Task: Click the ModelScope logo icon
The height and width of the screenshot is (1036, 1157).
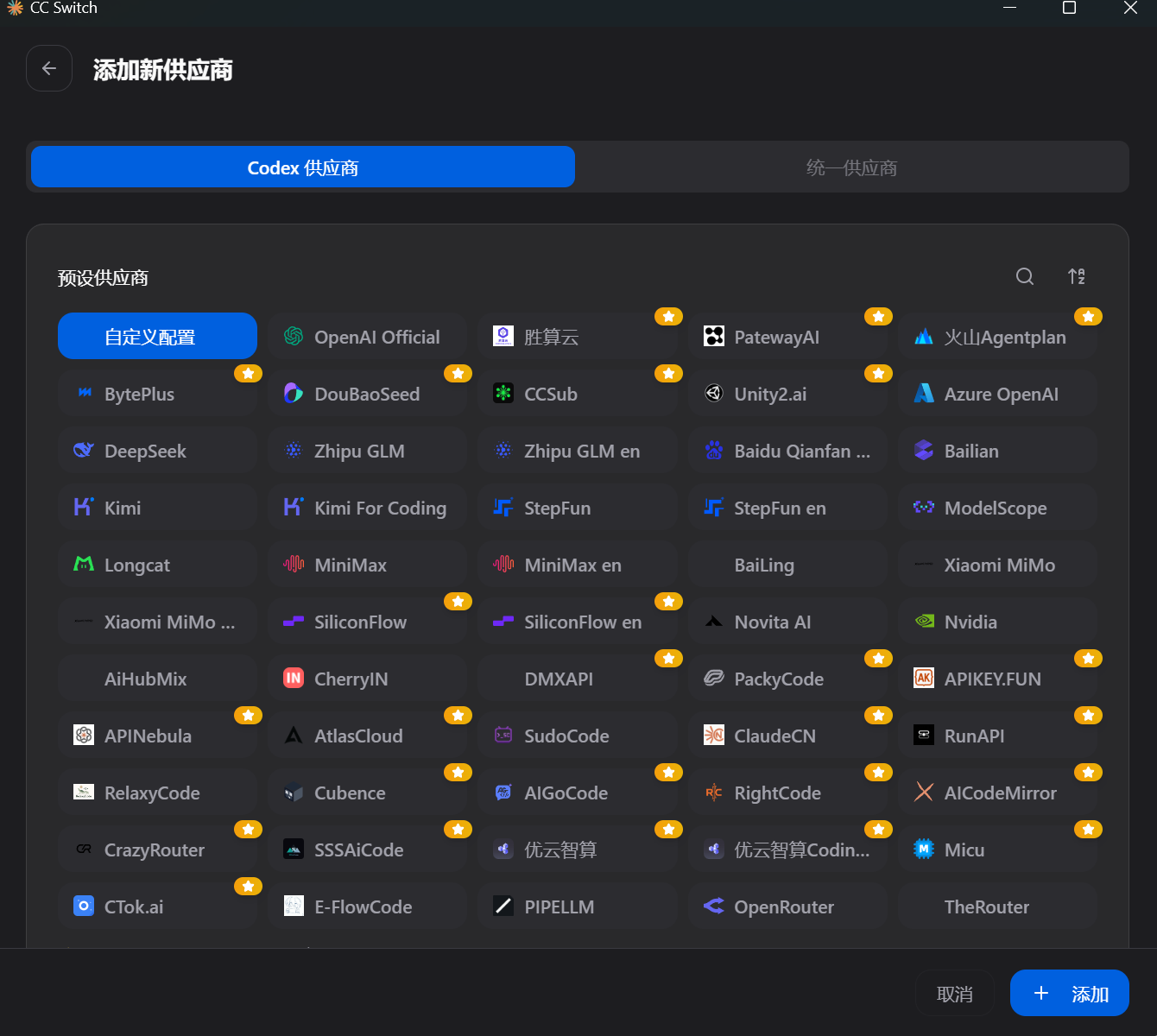Action: tap(924, 507)
